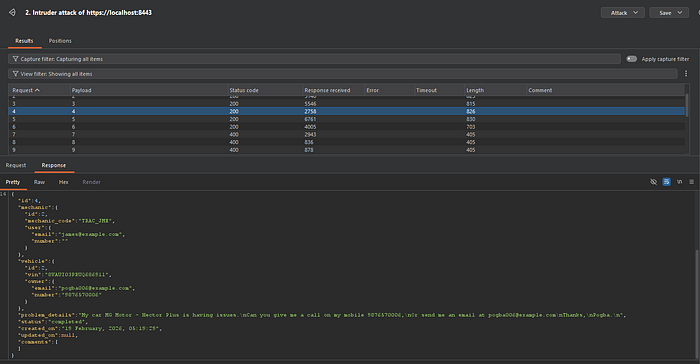Screen dimensions: 700x364
Task: Click the funnel icon in Capture filter
Action: coord(16,59)
